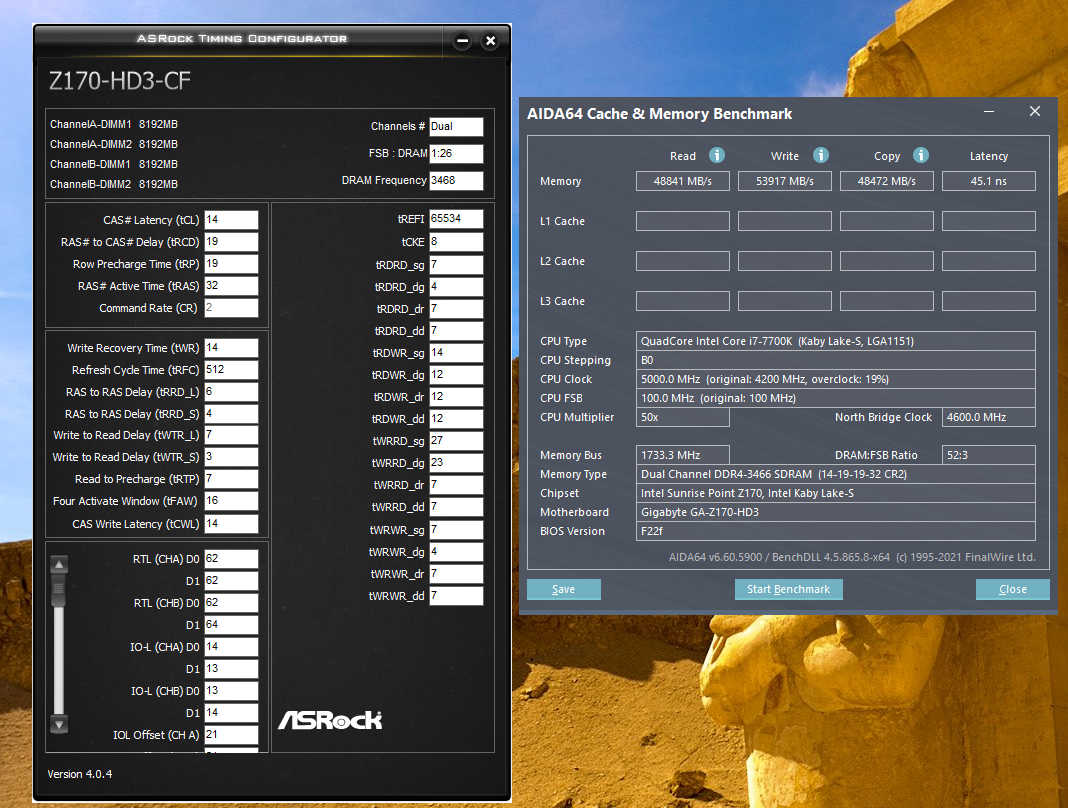1068x808 pixels.
Task: Click the Memory Type value DDR4-3466
Action: click(x=836, y=474)
